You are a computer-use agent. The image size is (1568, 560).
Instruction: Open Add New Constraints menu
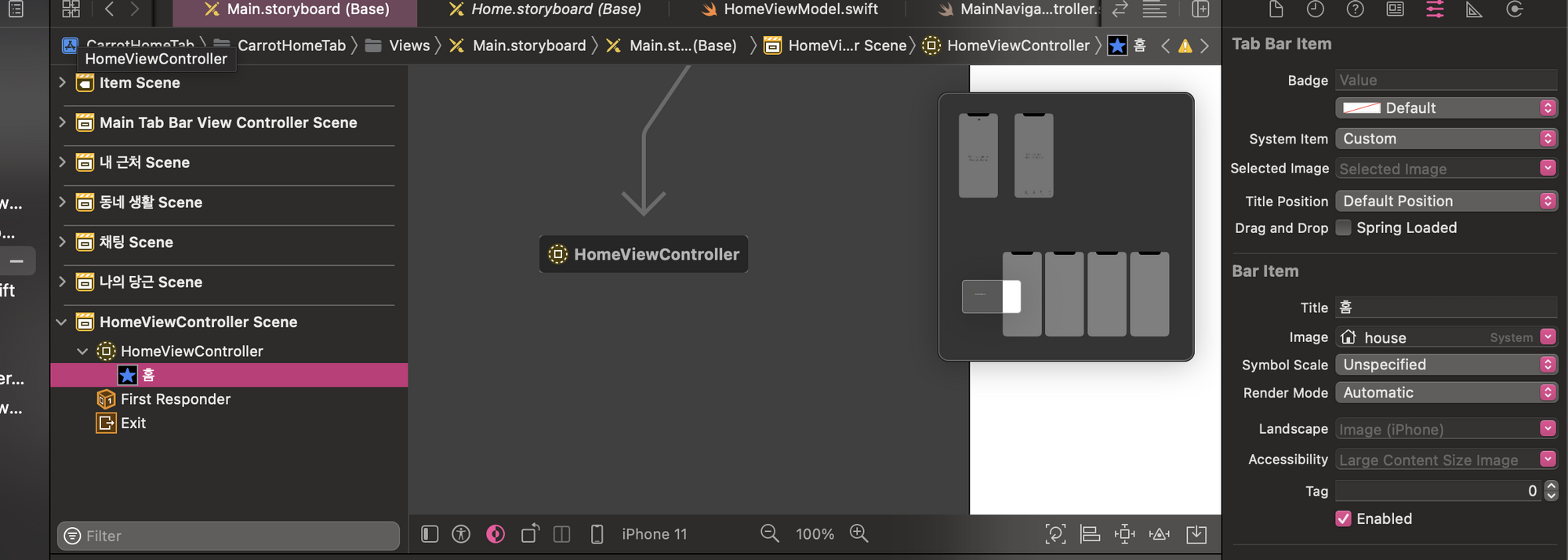pos(1124,534)
